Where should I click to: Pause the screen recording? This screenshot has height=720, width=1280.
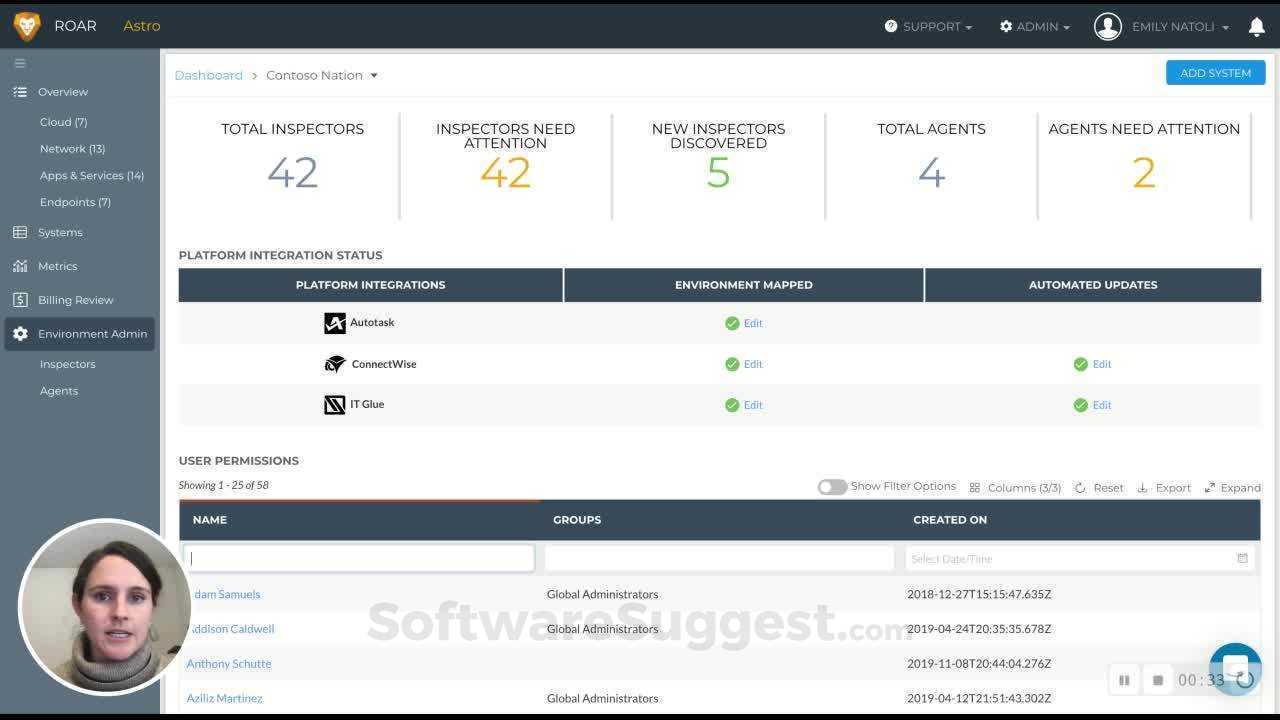[x=1124, y=680]
